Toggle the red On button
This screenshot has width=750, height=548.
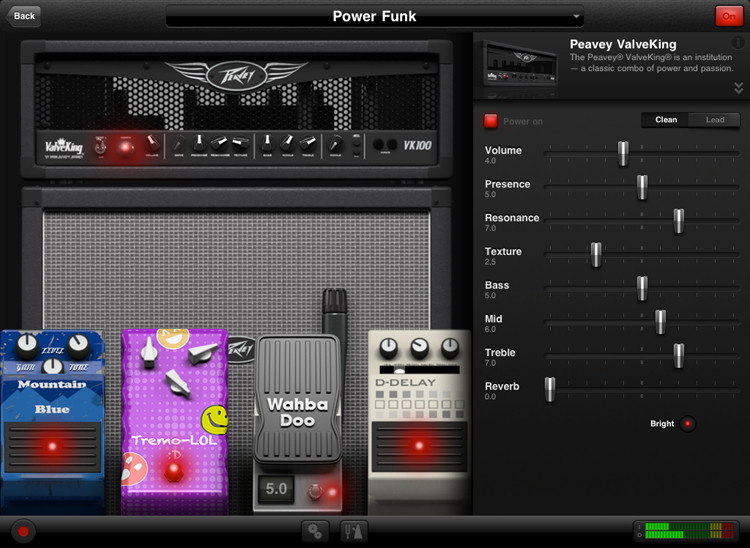click(728, 16)
